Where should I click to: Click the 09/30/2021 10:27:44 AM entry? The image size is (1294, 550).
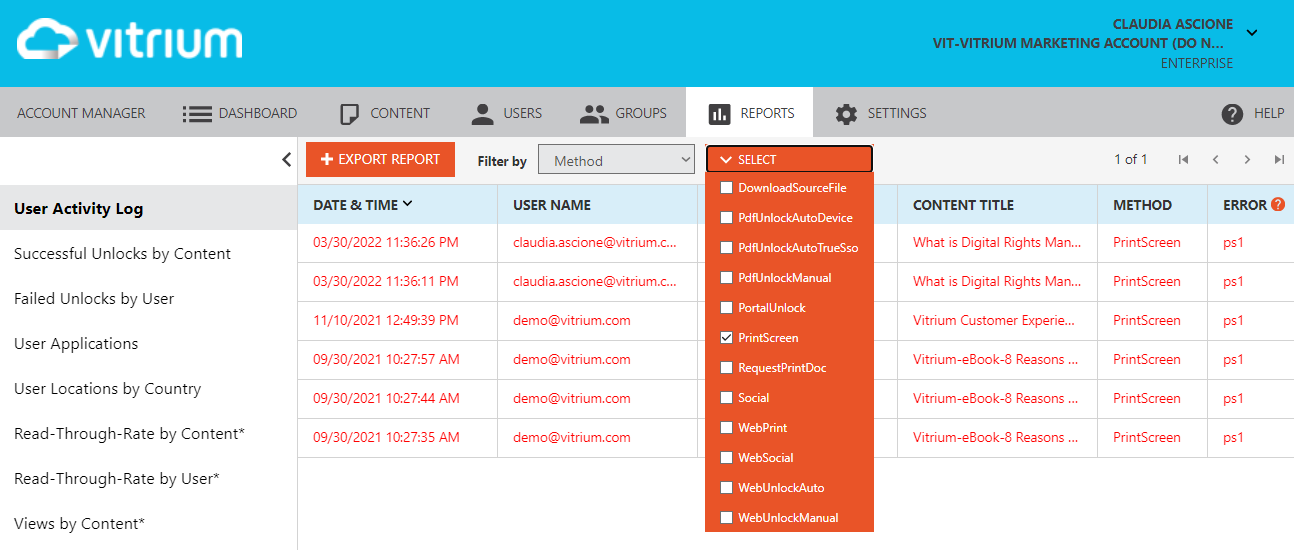(x=386, y=399)
